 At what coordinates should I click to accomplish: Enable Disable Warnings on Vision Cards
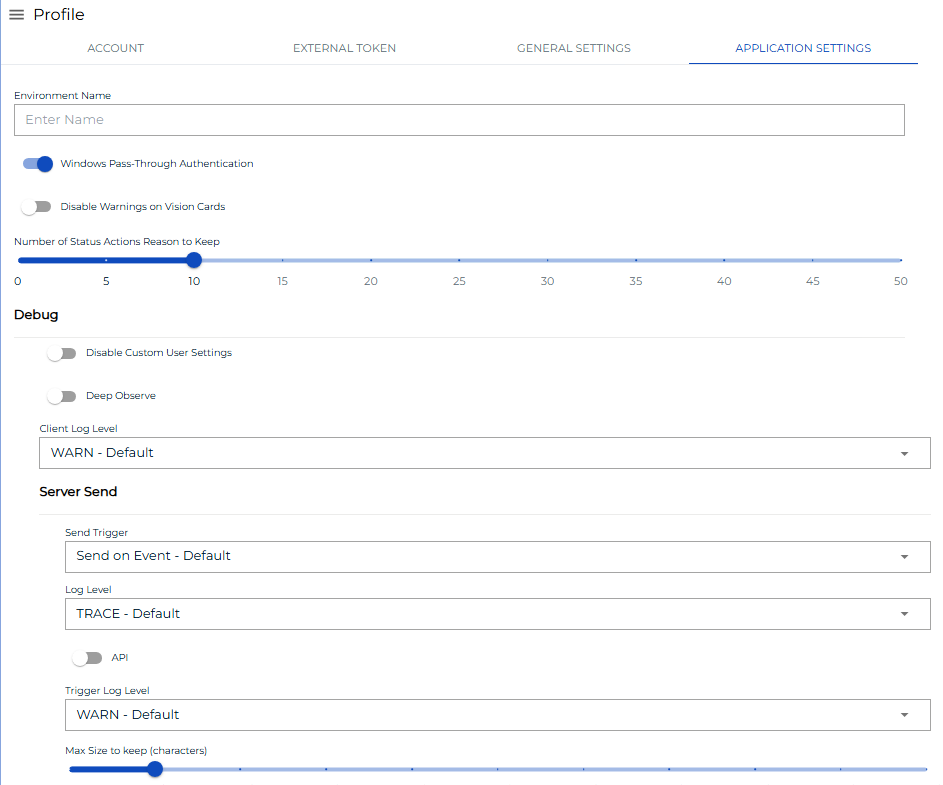36,207
